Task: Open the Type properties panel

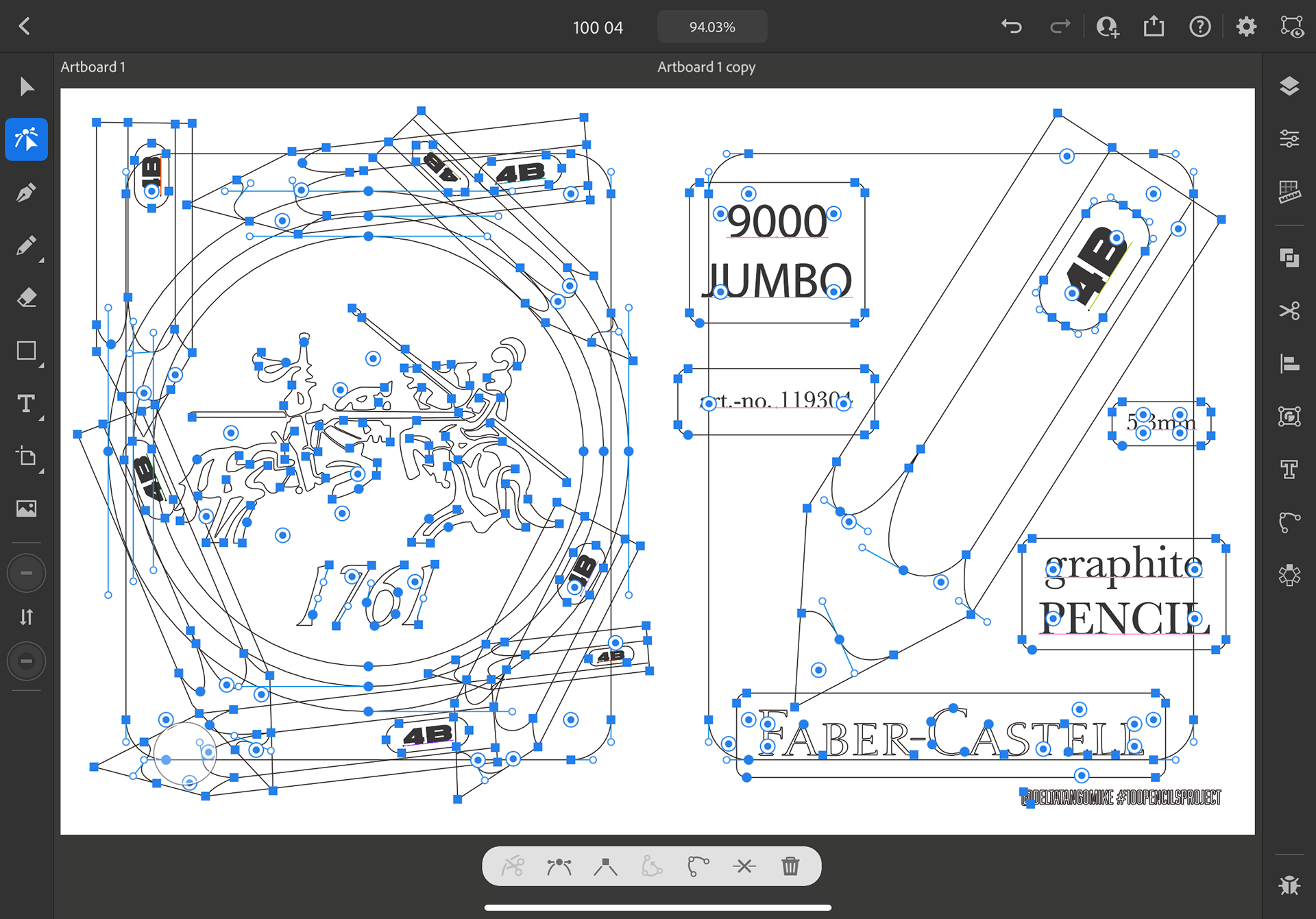Action: coord(1289,469)
